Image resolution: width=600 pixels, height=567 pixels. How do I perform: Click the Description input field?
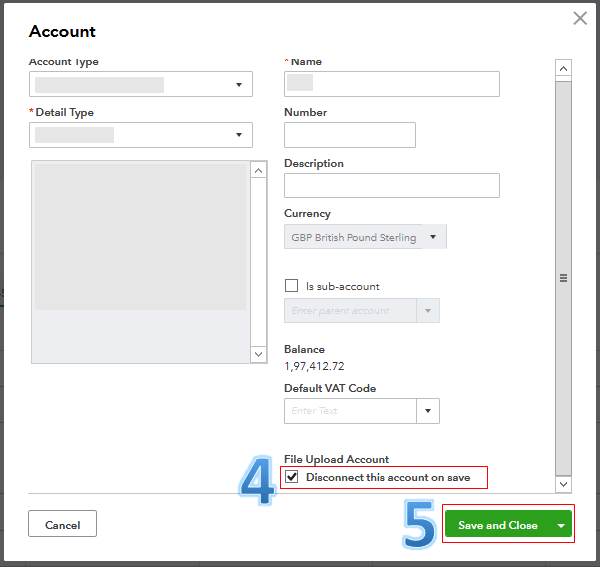(x=392, y=186)
